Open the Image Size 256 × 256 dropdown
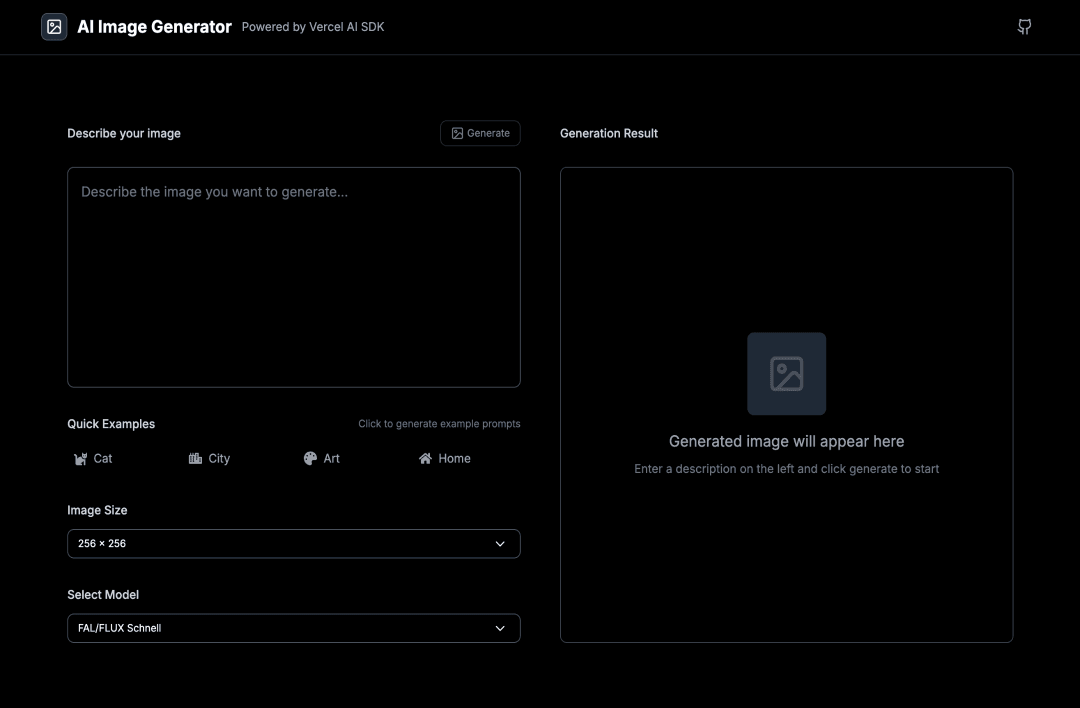This screenshot has width=1080, height=708. click(293, 544)
